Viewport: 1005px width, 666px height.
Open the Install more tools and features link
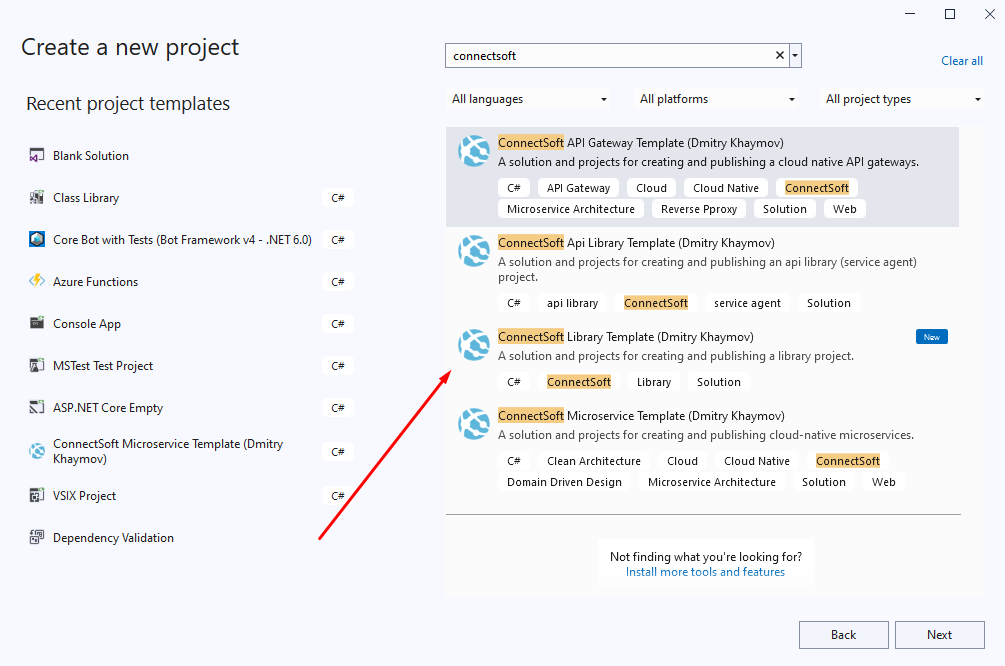(x=705, y=571)
